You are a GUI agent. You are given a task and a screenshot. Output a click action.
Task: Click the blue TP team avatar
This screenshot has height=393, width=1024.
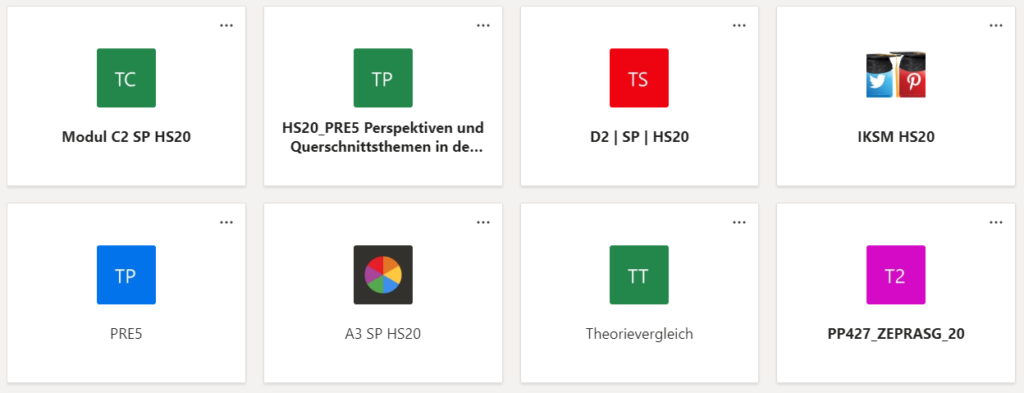coord(126,275)
